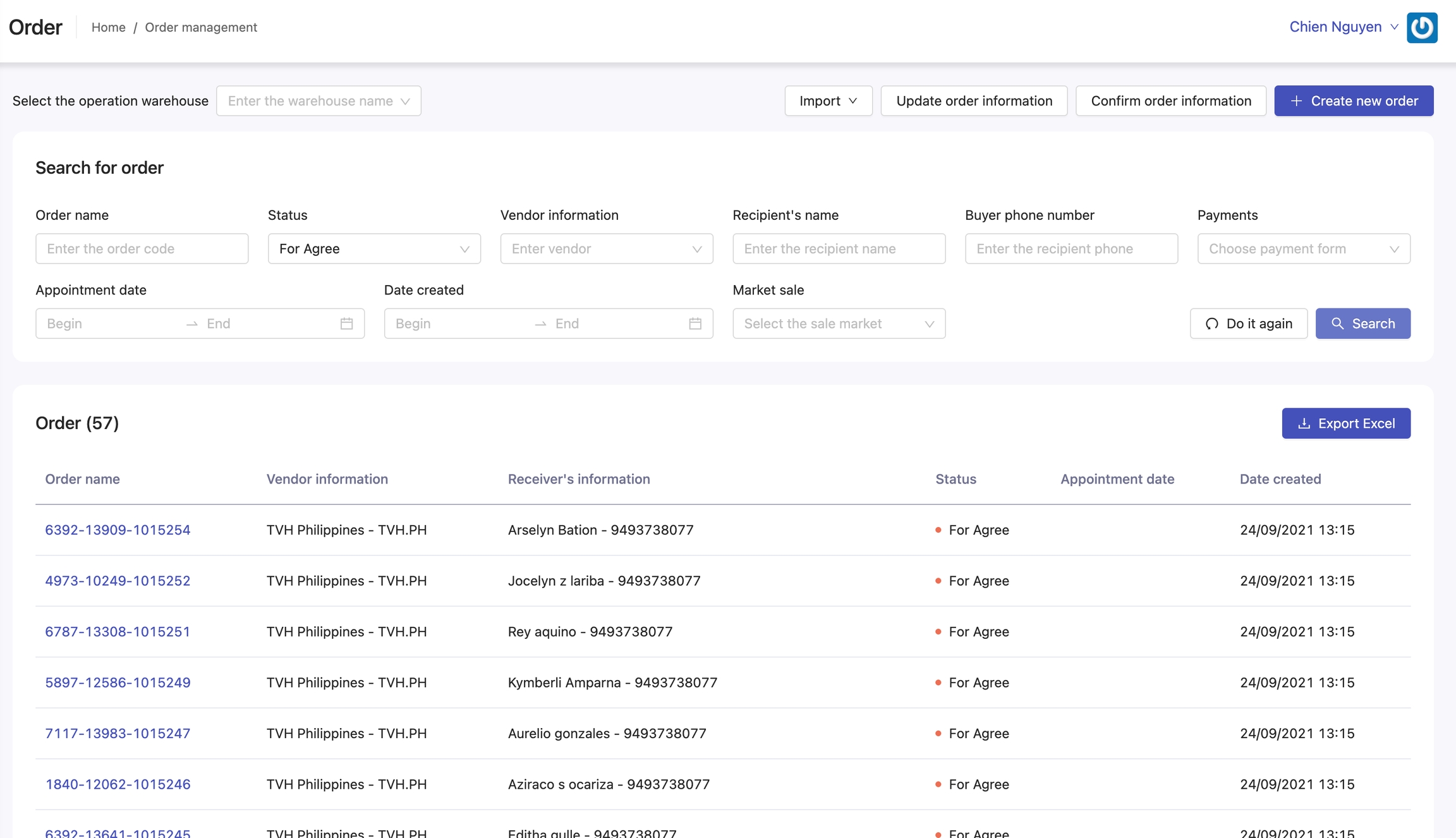Click Export Excel download button
Viewport: 1456px width, 838px height.
click(x=1345, y=423)
